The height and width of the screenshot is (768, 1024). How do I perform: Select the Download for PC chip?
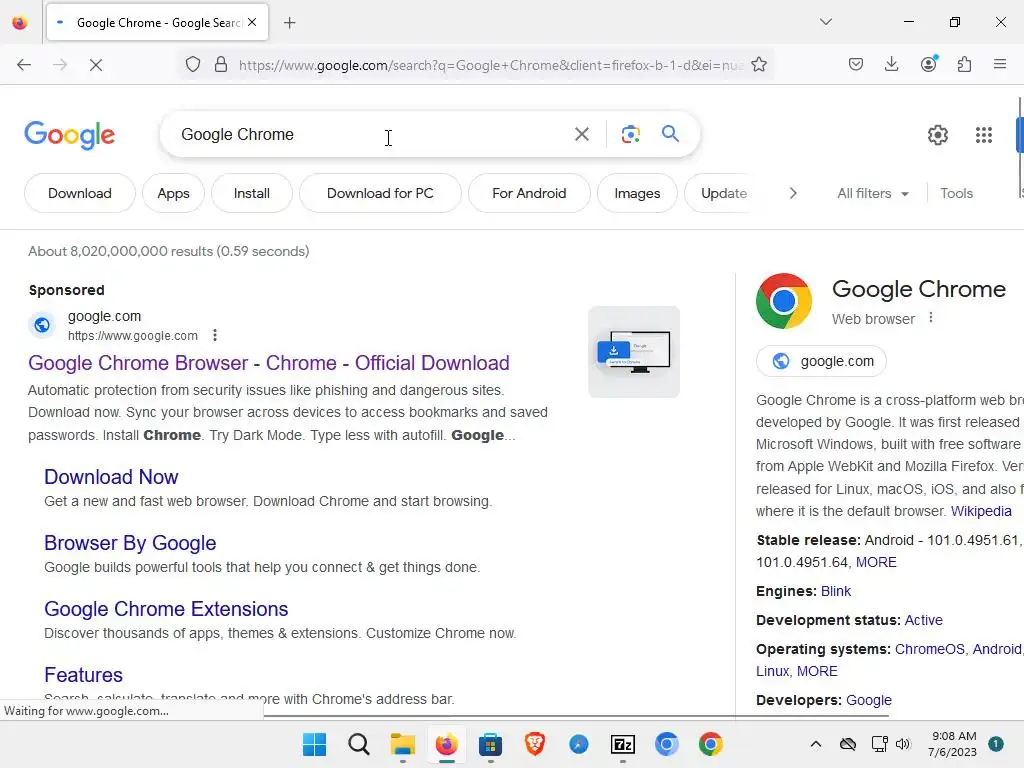click(380, 193)
